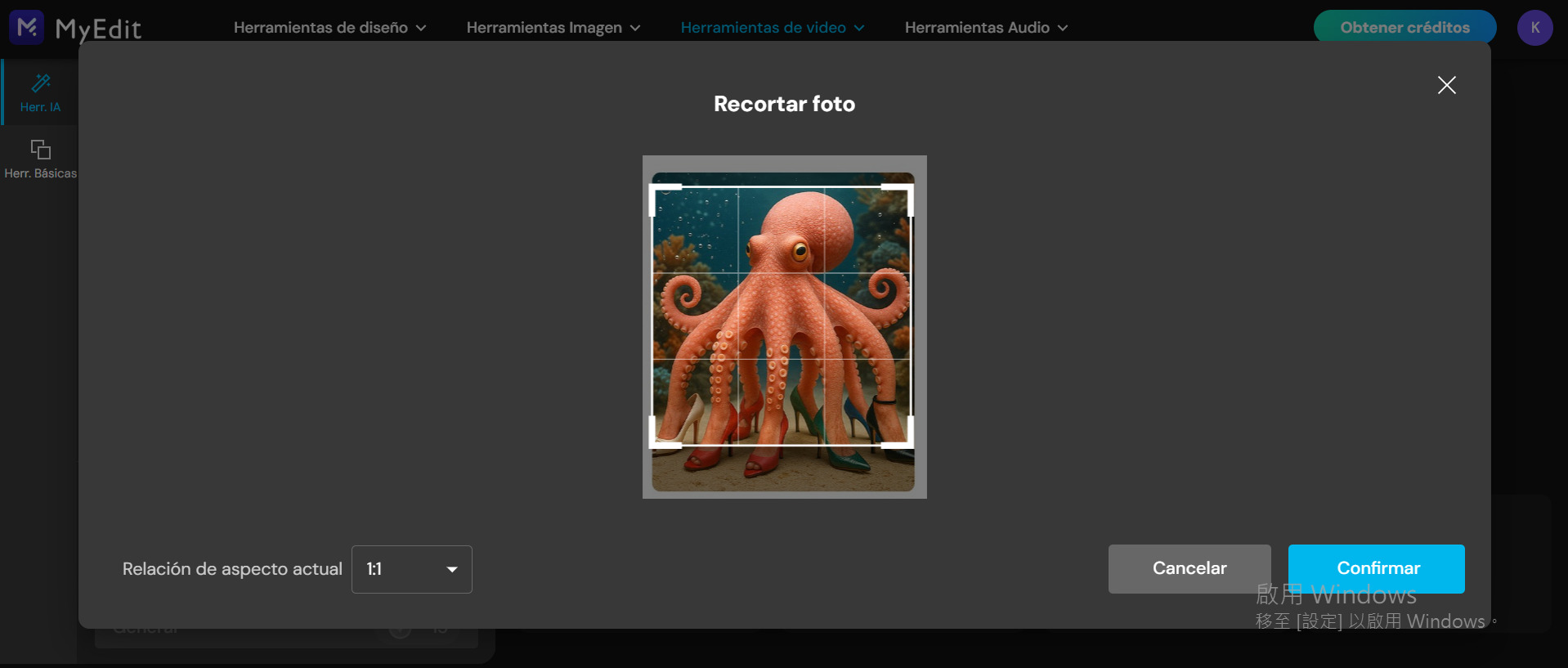The image size is (1568, 668).
Task: Expand Herramientas Audio menu
Action: 986,28
